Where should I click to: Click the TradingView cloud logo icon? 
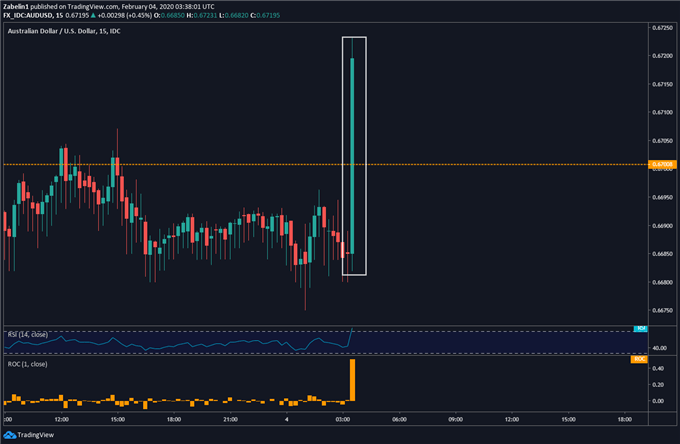coord(9,435)
